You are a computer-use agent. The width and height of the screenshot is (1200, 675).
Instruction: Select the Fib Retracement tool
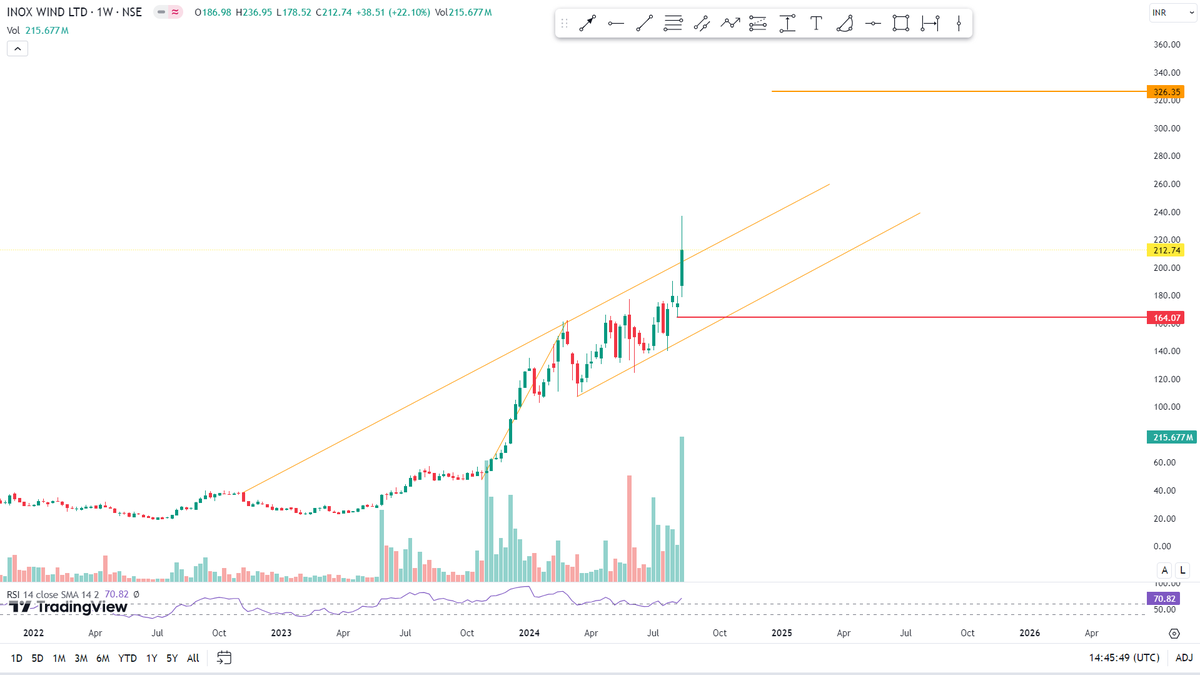click(758, 23)
